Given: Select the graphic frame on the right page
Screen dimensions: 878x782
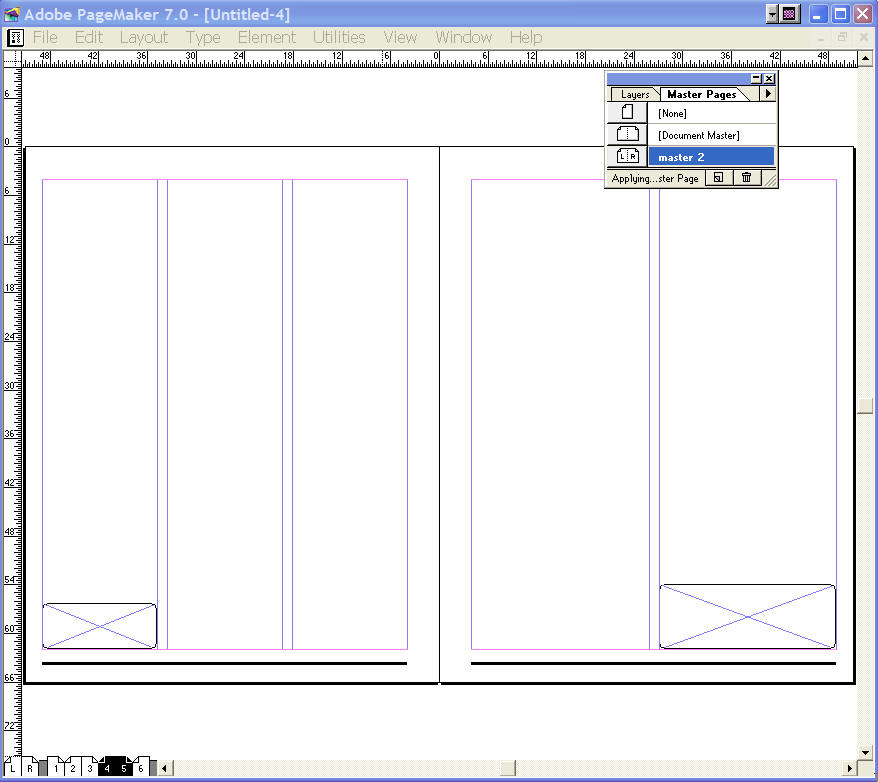Looking at the screenshot, I should pos(748,616).
